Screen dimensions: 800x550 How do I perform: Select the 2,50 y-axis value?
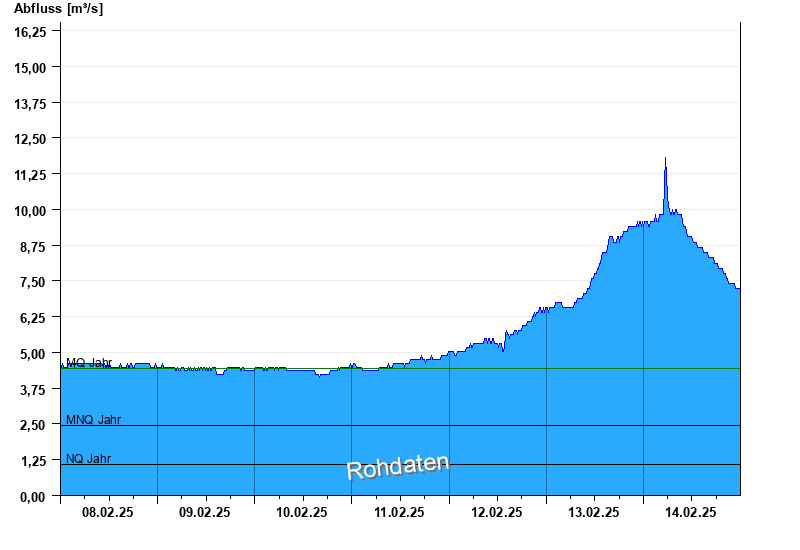[x=33, y=424]
